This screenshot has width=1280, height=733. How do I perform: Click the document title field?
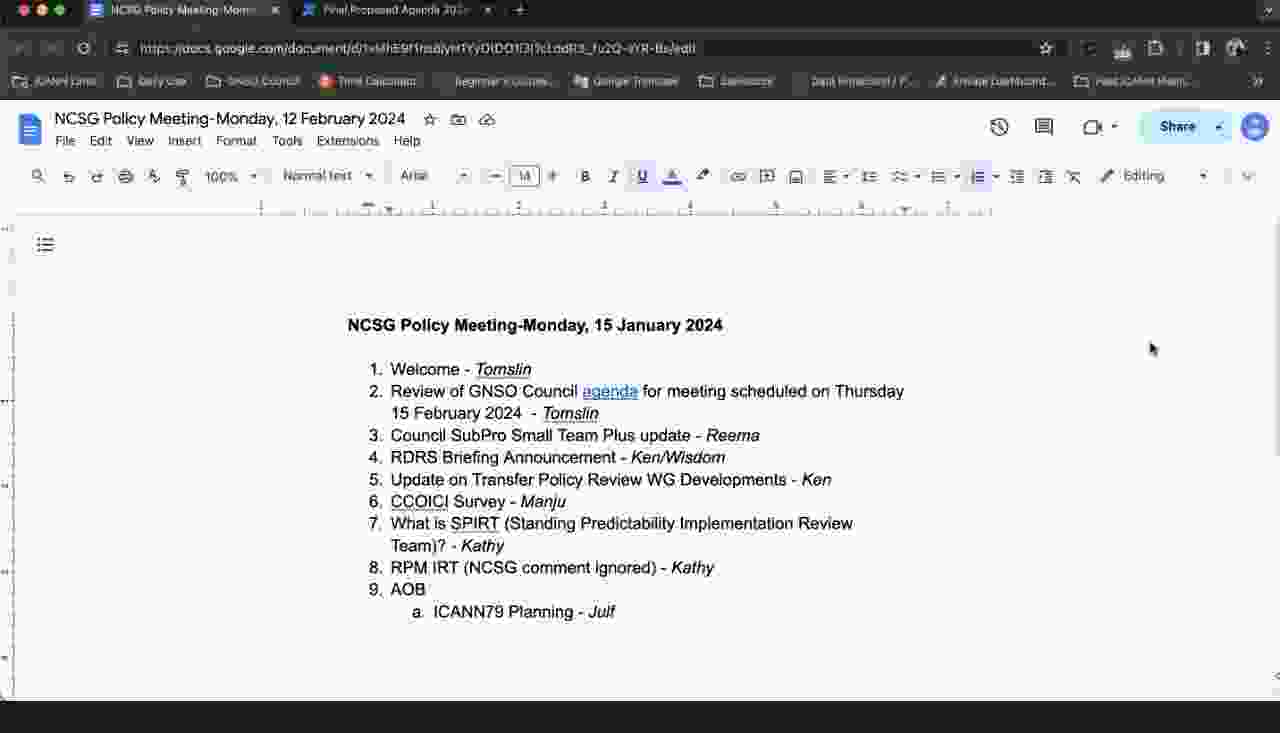point(230,119)
